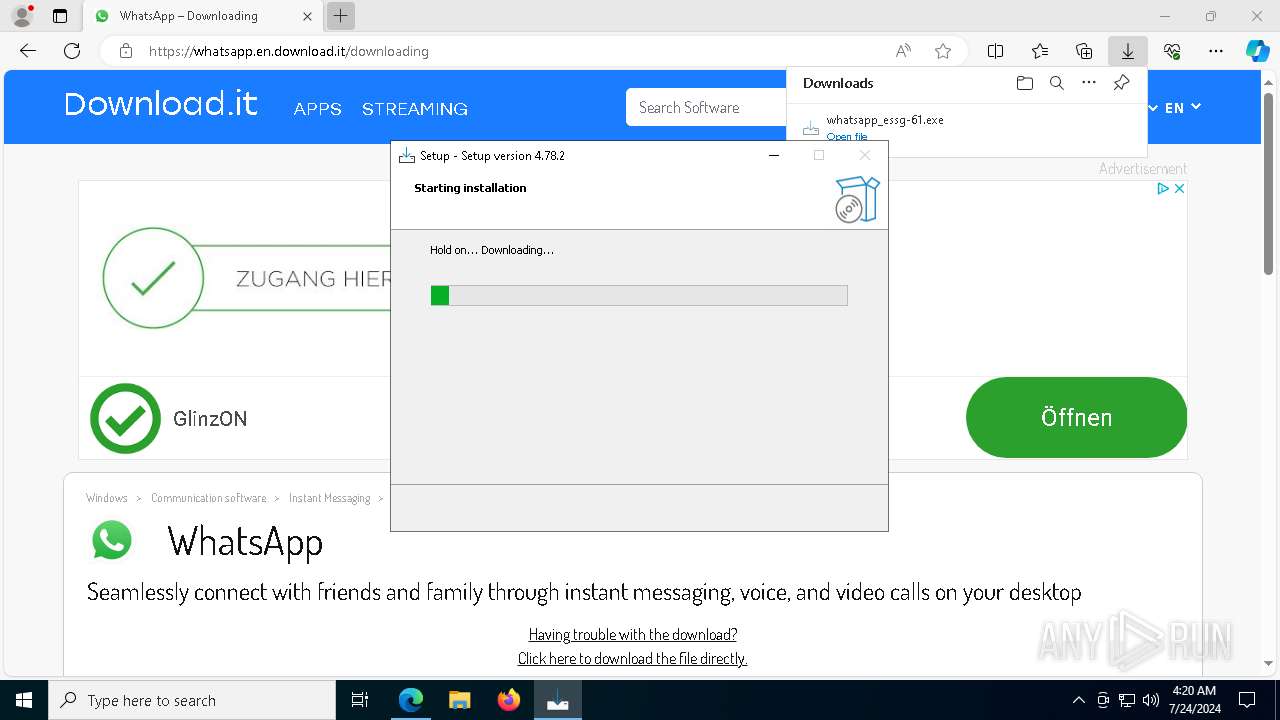Open Edge Settings and more menu
Screen dimensions: 1280x720
click(x=1216, y=51)
